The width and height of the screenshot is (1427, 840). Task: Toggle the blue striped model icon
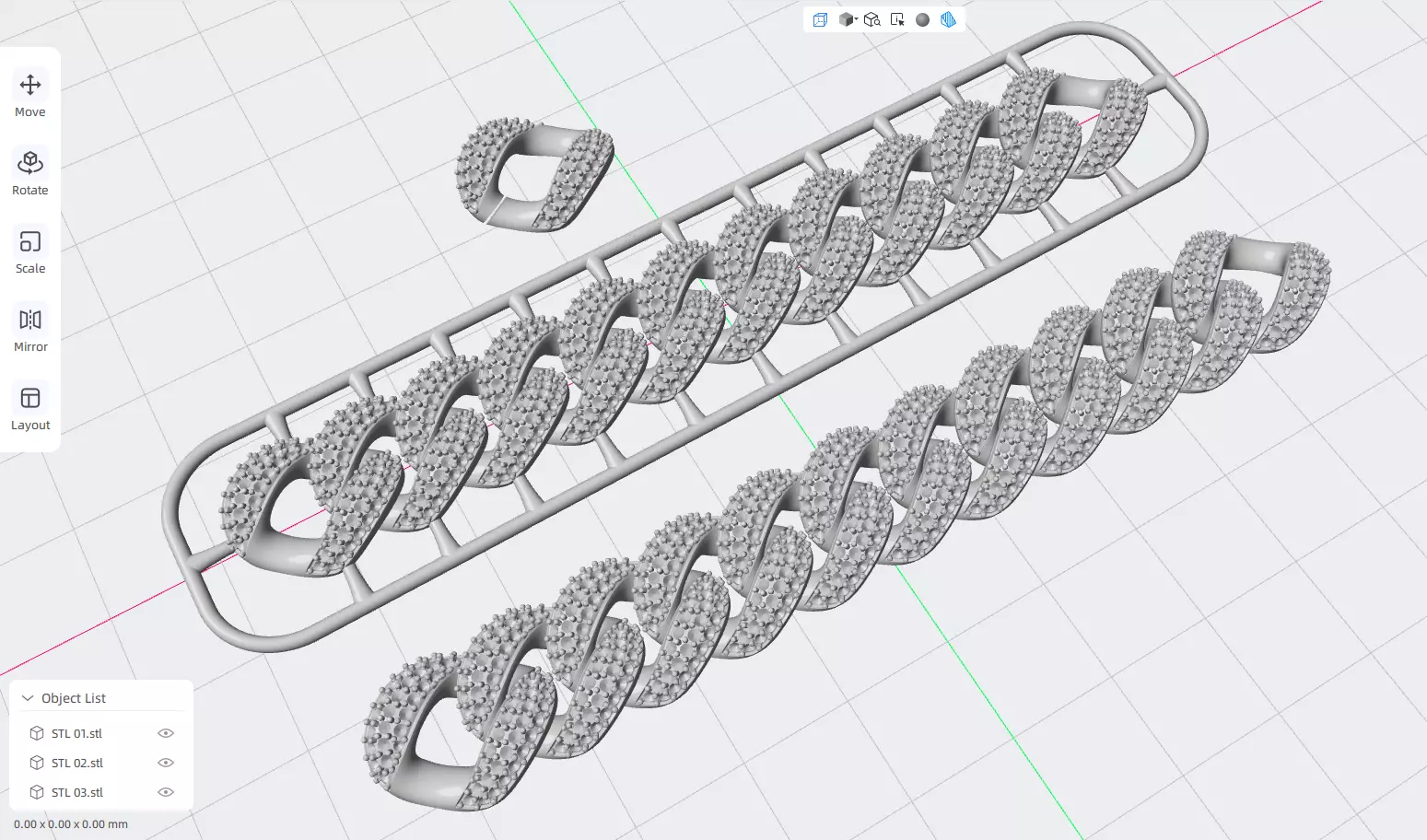click(x=948, y=19)
